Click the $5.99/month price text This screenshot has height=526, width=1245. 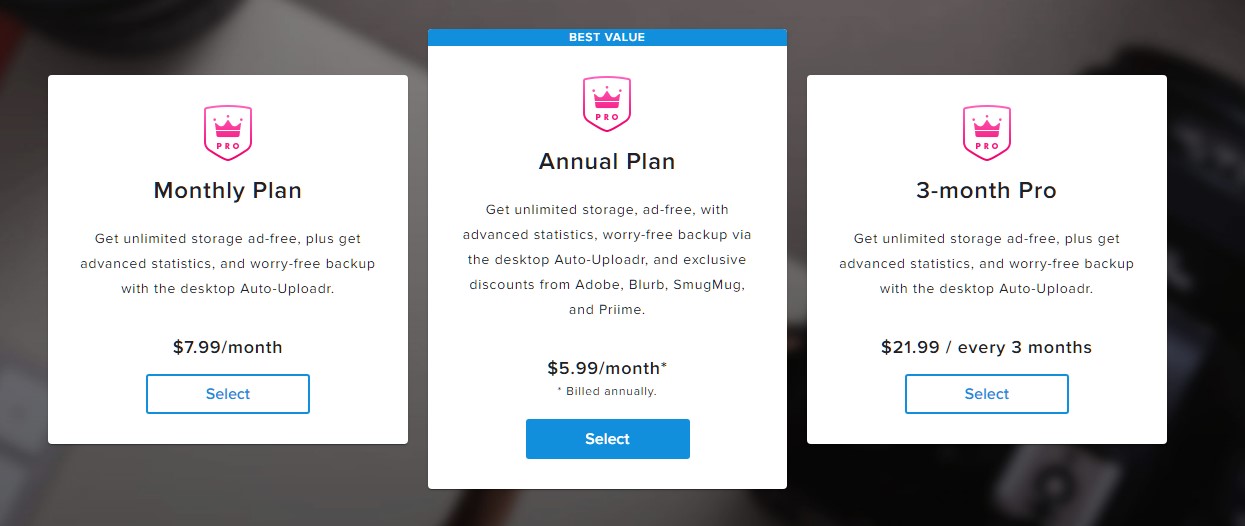click(x=604, y=368)
